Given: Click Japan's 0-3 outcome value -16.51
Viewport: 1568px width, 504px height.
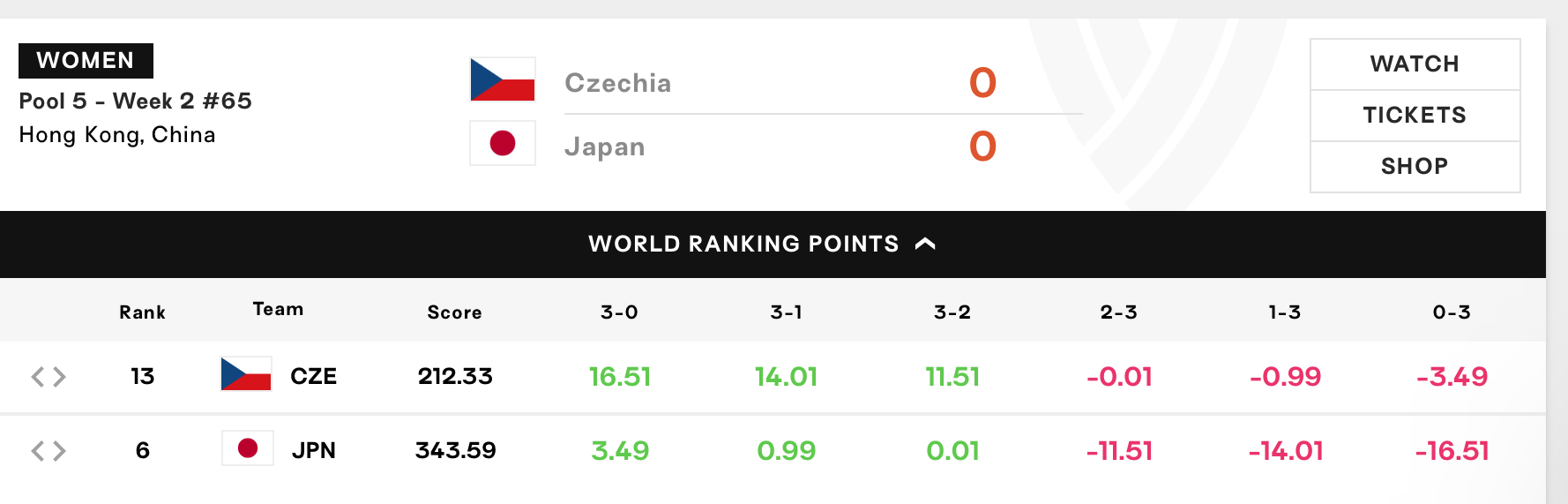Looking at the screenshot, I should pos(1452,451).
